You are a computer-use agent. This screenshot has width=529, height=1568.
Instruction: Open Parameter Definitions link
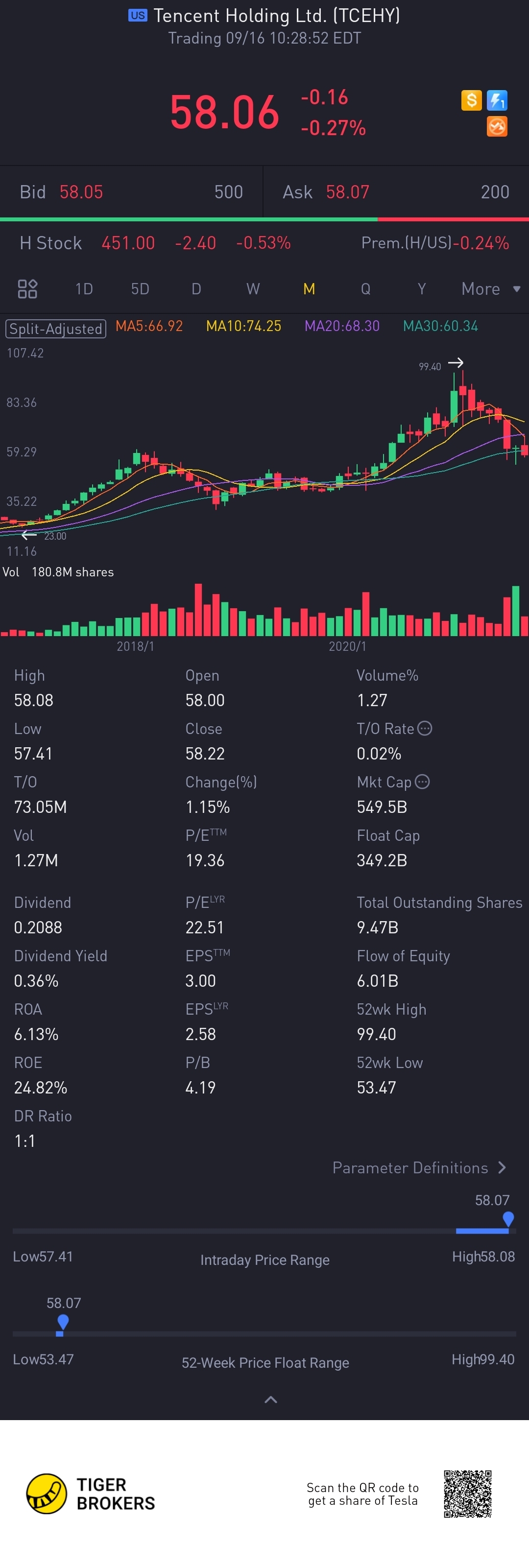419,1167
